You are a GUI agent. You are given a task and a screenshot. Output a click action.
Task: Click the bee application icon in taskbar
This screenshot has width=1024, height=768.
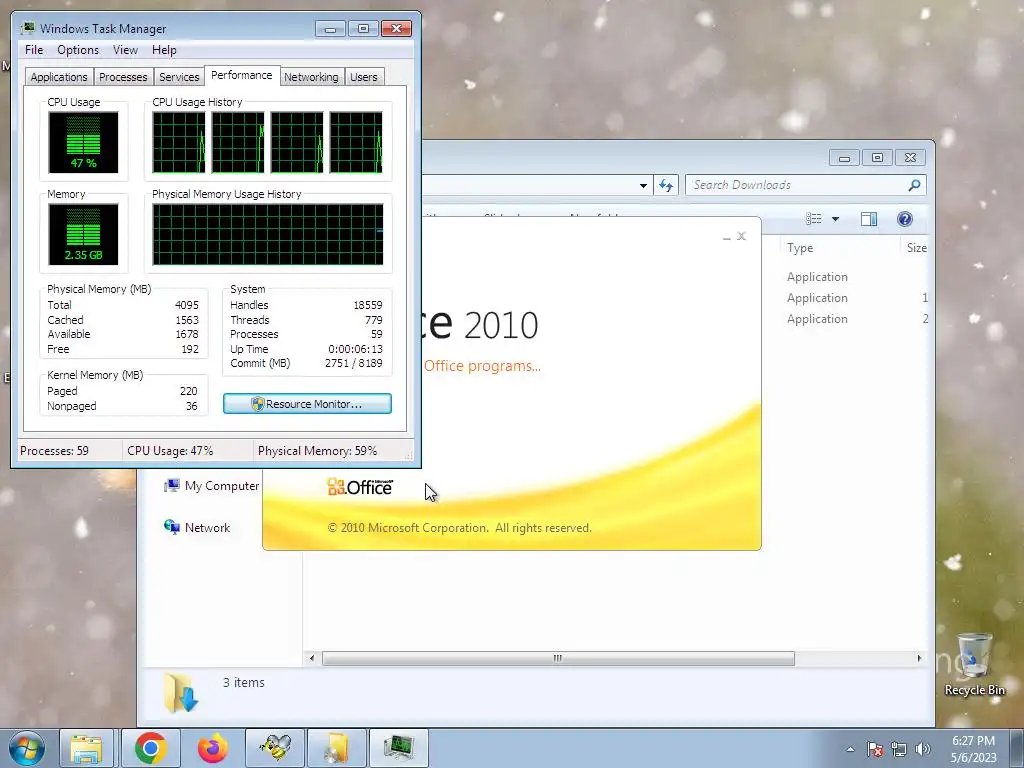click(x=275, y=748)
